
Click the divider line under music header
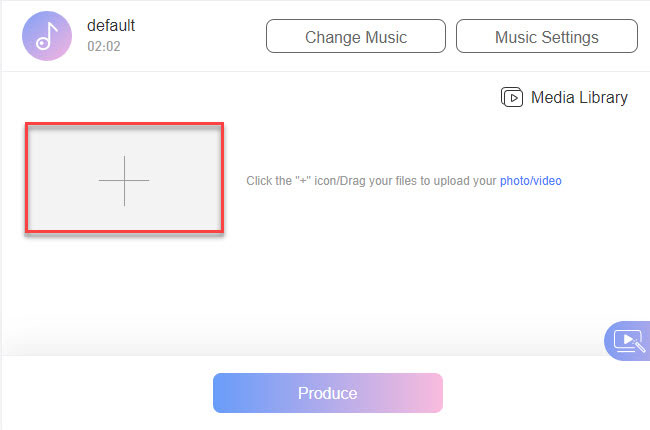click(325, 71)
